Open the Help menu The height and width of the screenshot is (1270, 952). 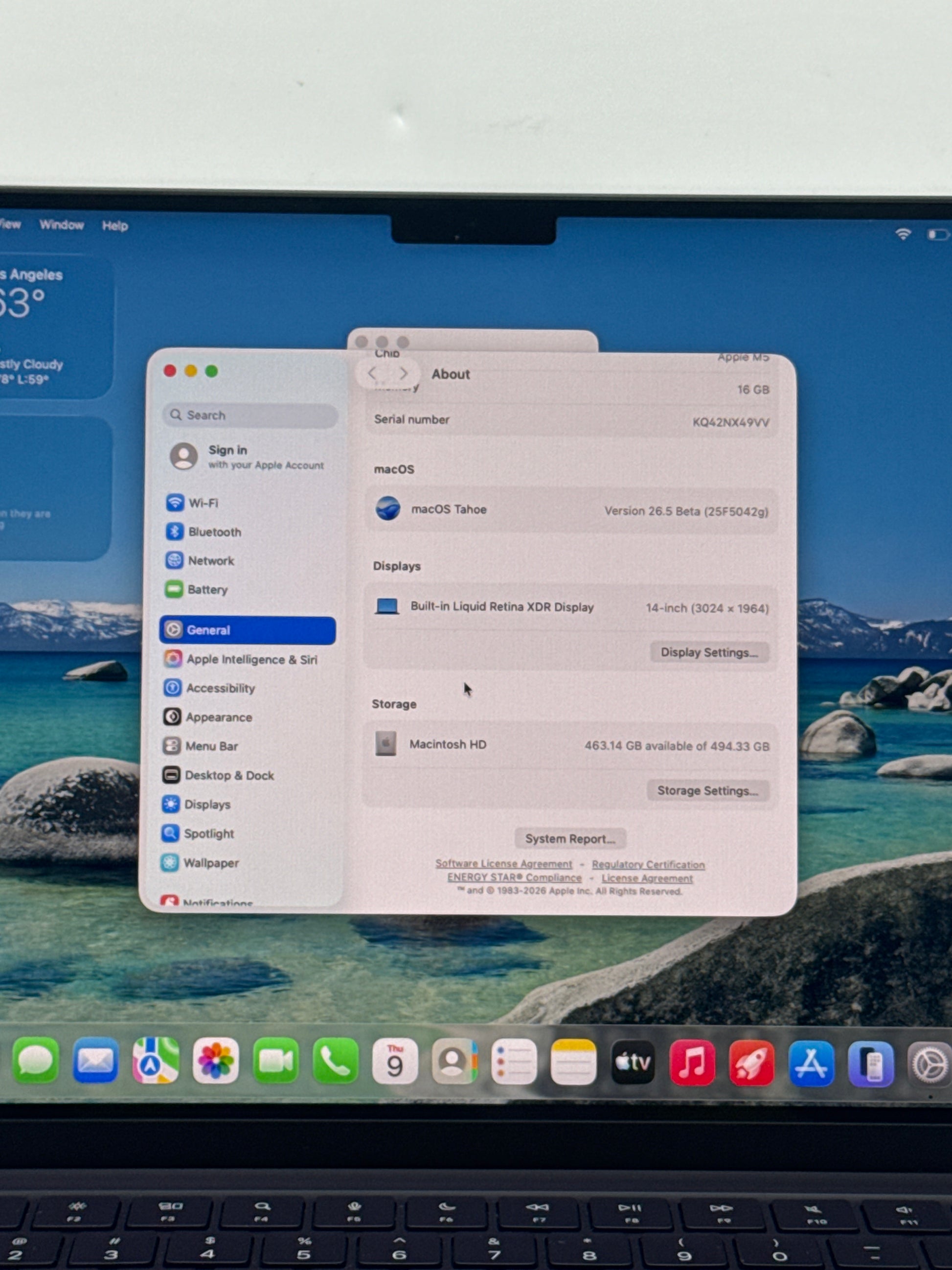click(115, 226)
